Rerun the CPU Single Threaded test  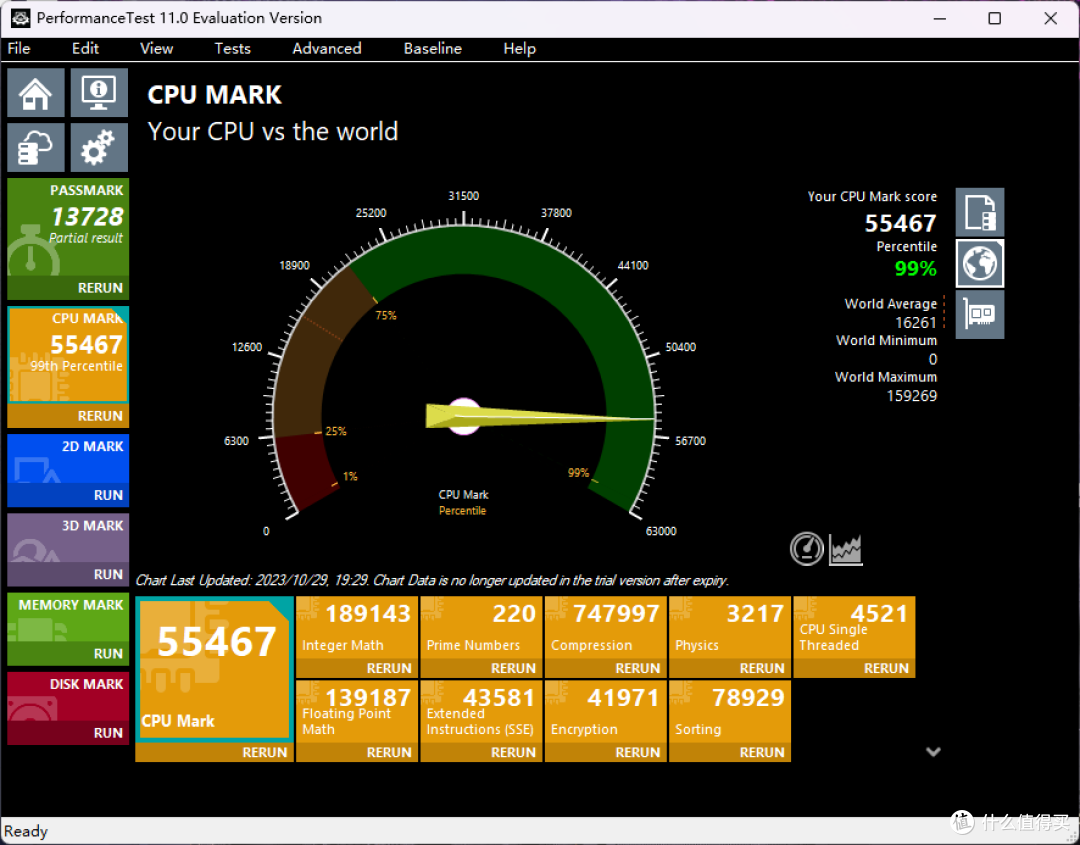point(854,668)
